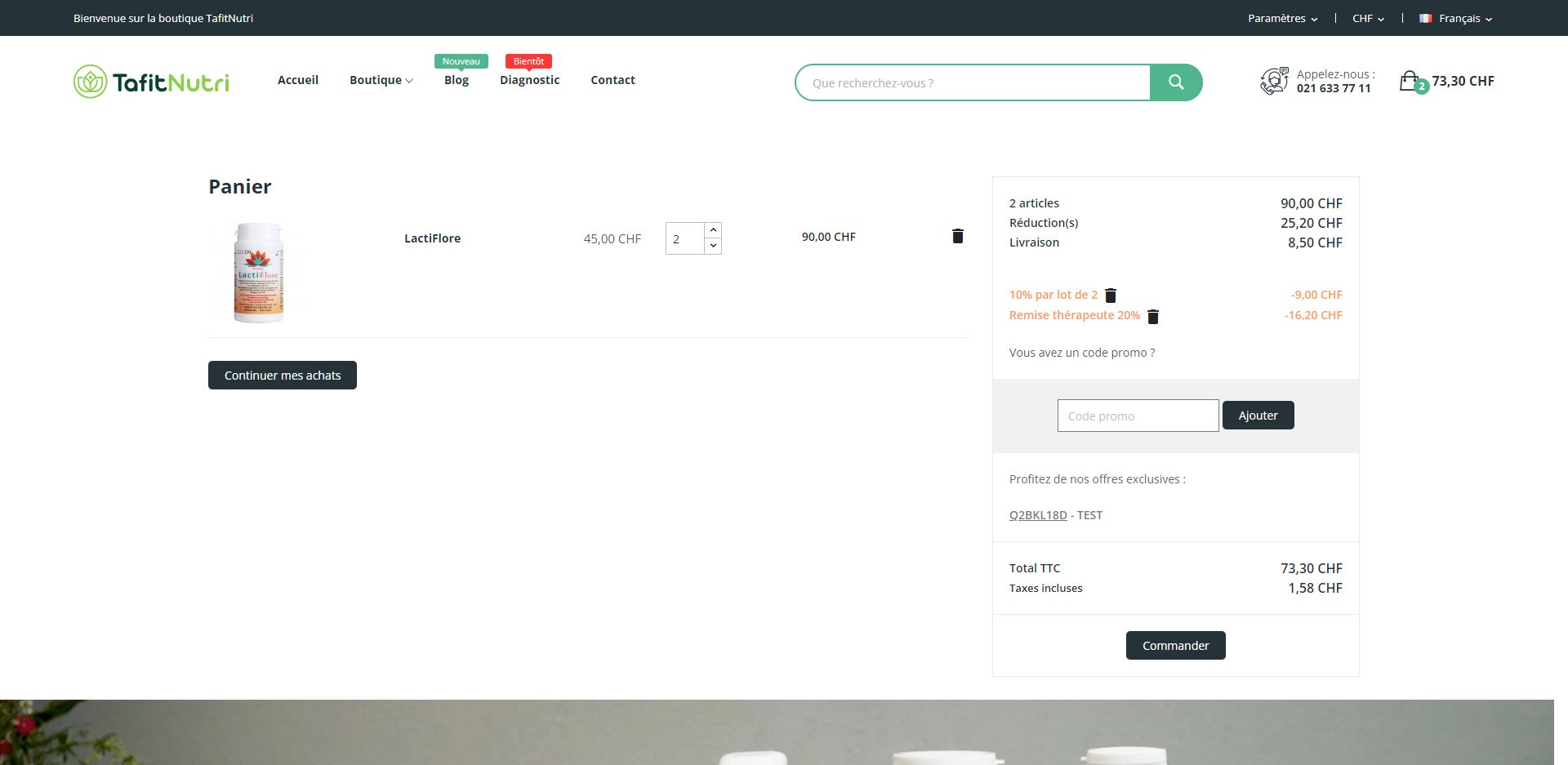The height and width of the screenshot is (765, 1568).
Task: Click the Commander button
Action: coord(1176,646)
